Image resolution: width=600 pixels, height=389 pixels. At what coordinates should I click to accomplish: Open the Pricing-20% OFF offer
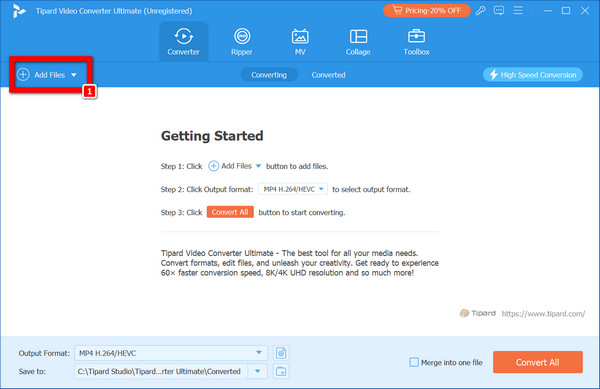427,11
